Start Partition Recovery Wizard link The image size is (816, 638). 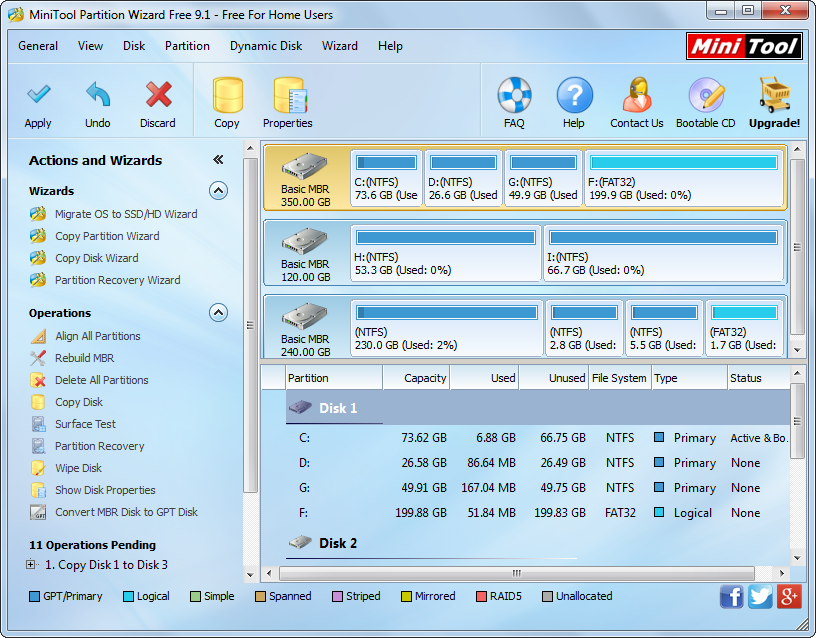click(x=118, y=280)
